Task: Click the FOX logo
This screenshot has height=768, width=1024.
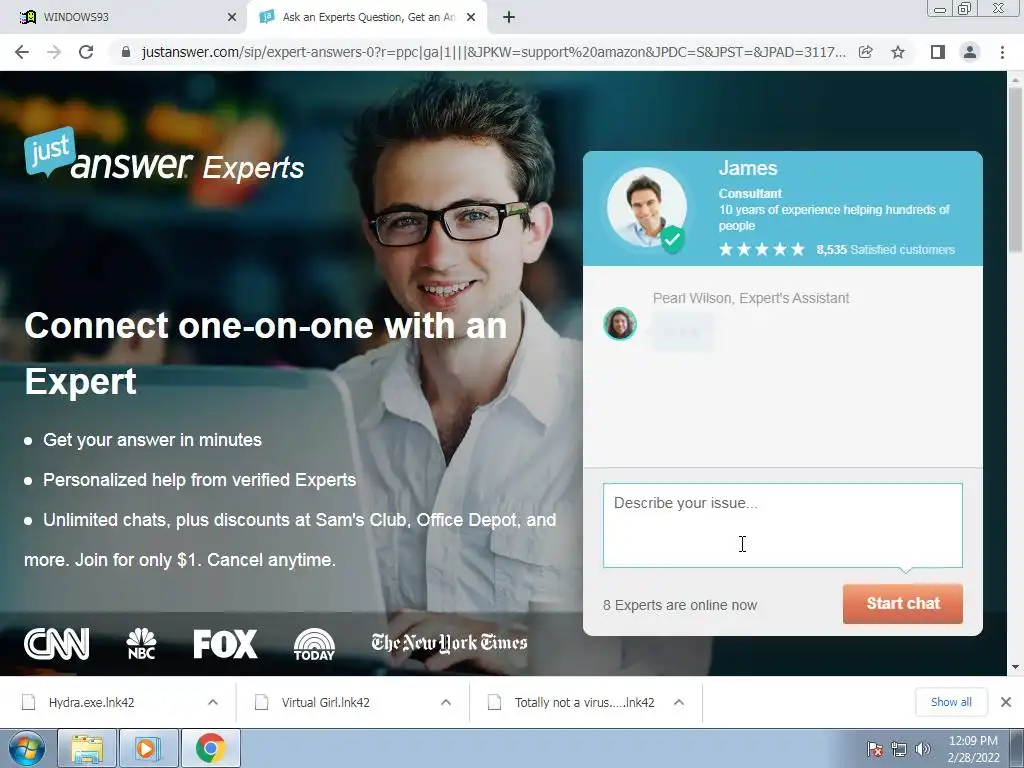Action: [x=225, y=644]
